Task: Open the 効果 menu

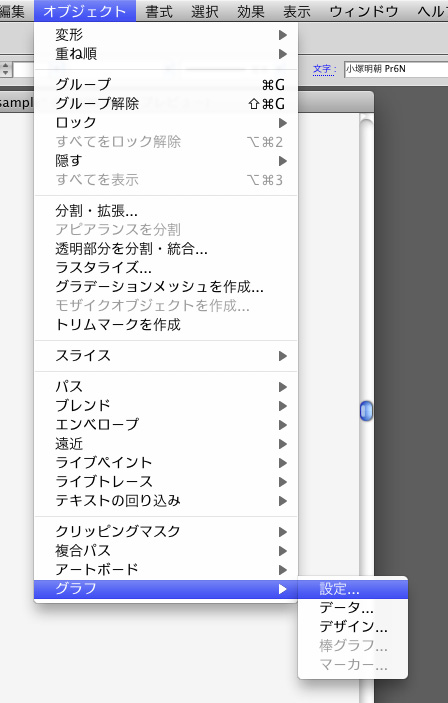Action: (x=251, y=11)
